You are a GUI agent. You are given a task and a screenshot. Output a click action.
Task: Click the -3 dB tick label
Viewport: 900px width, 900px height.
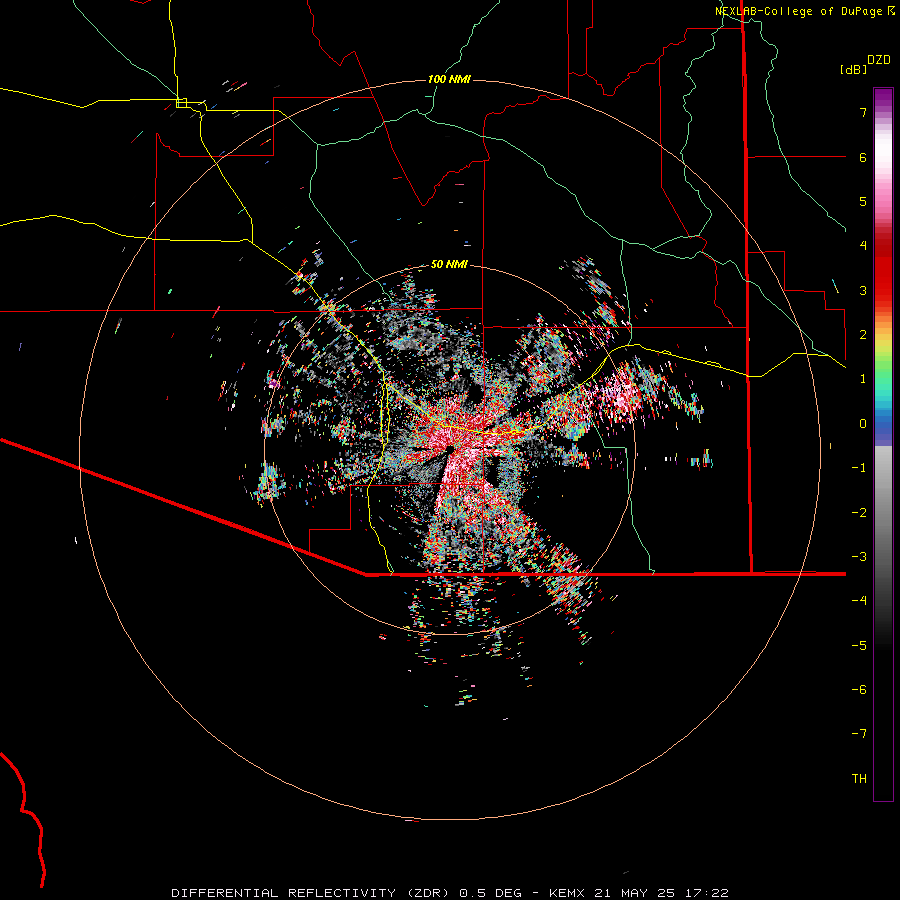tap(859, 556)
